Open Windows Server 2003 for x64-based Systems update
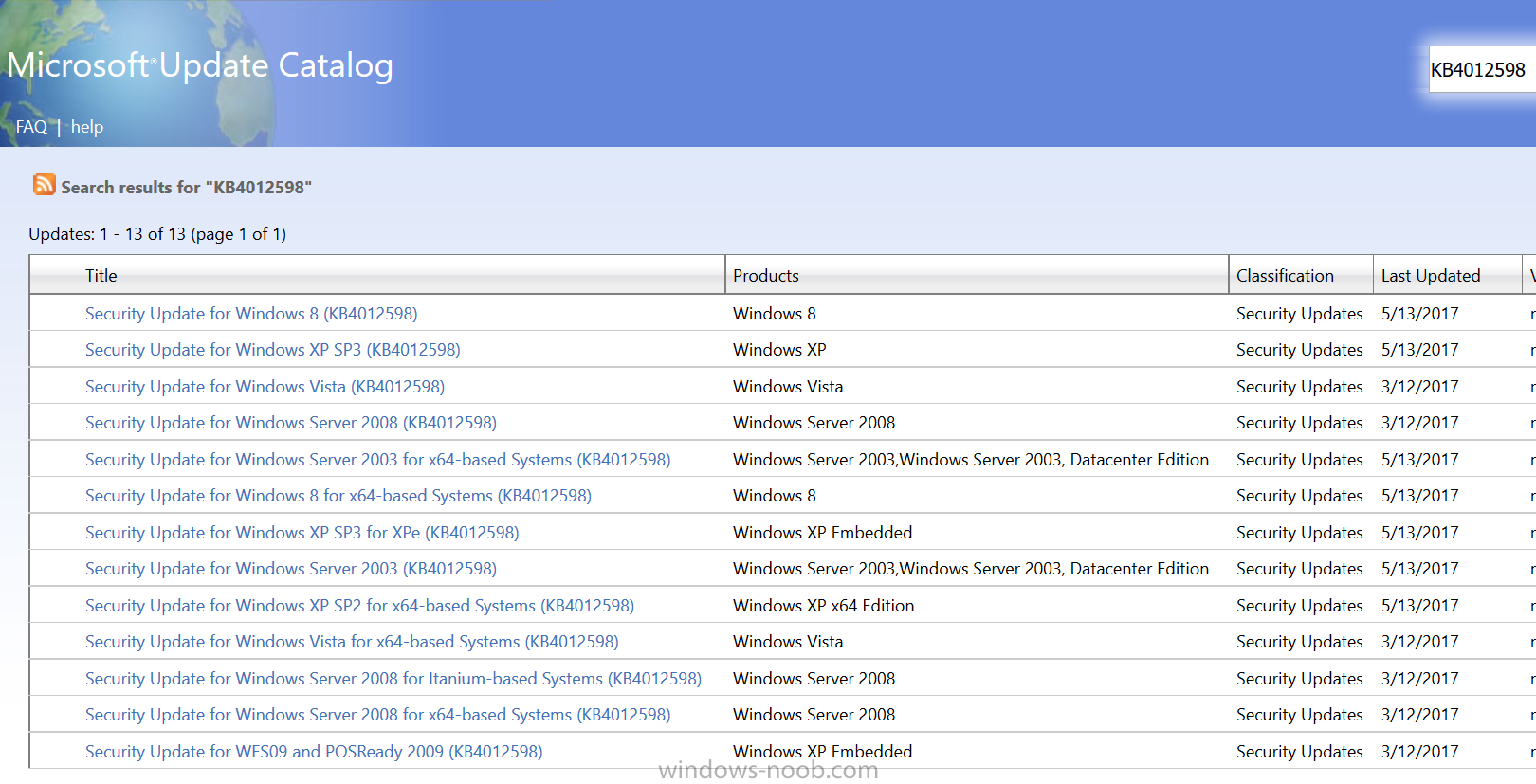Screen dimensions: 1536x784 (x=377, y=460)
